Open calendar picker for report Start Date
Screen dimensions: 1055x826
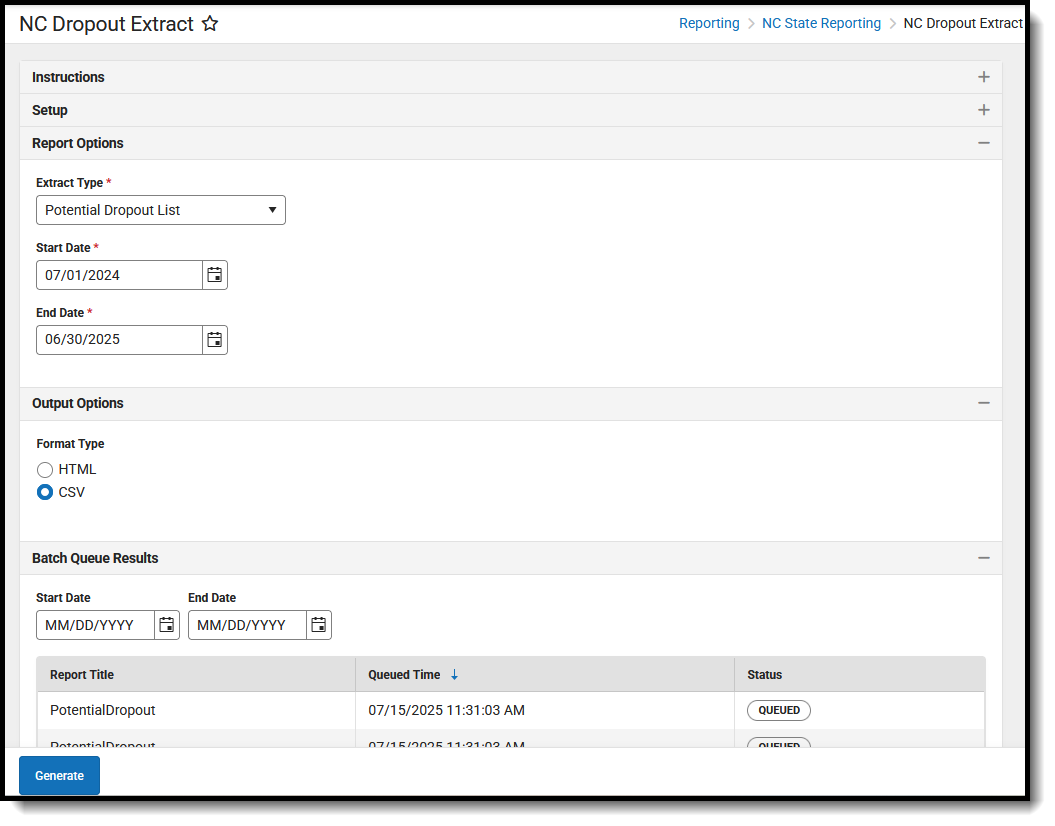click(x=215, y=275)
